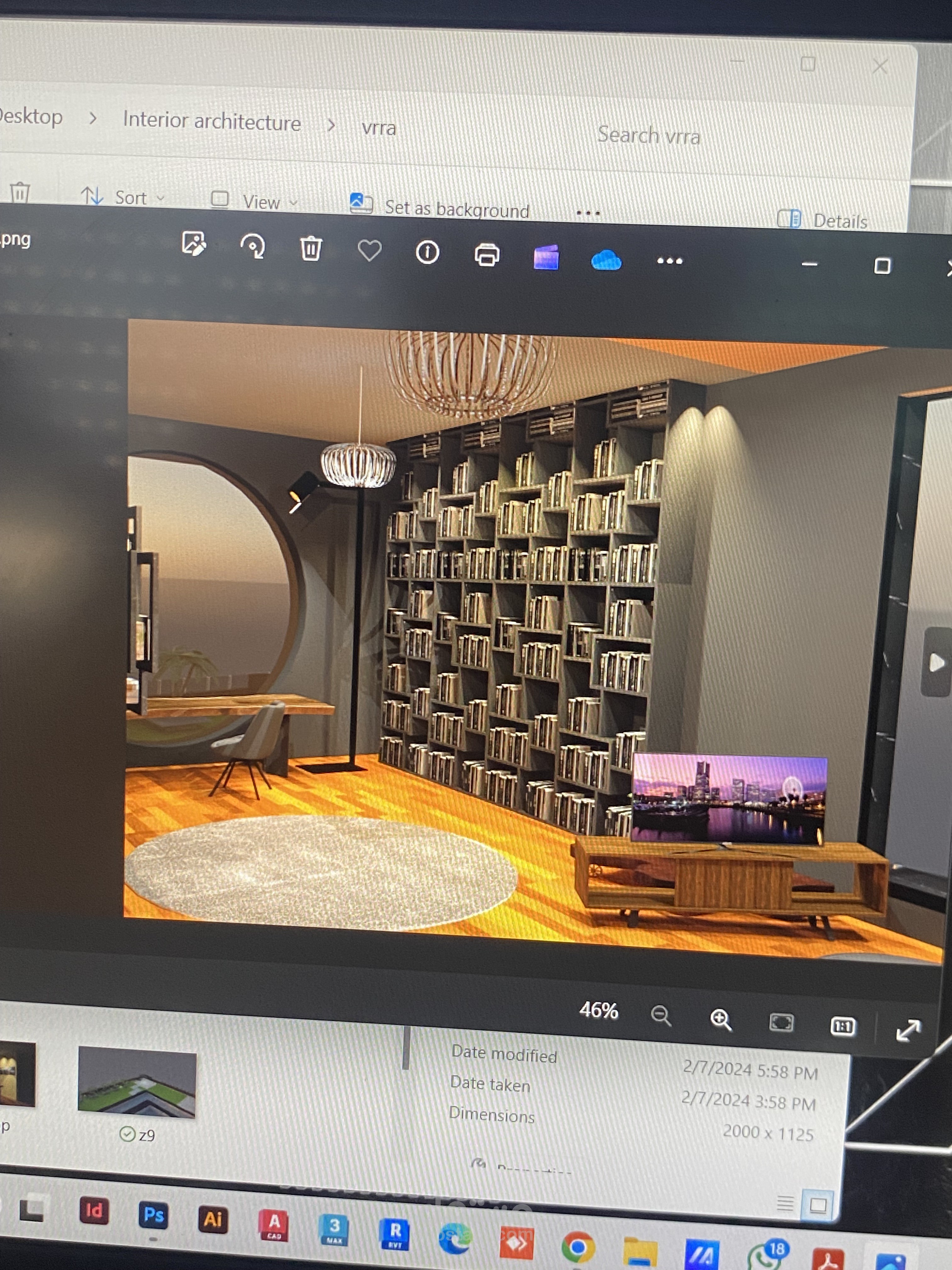Select the vrra folder breadcrumb

click(379, 128)
